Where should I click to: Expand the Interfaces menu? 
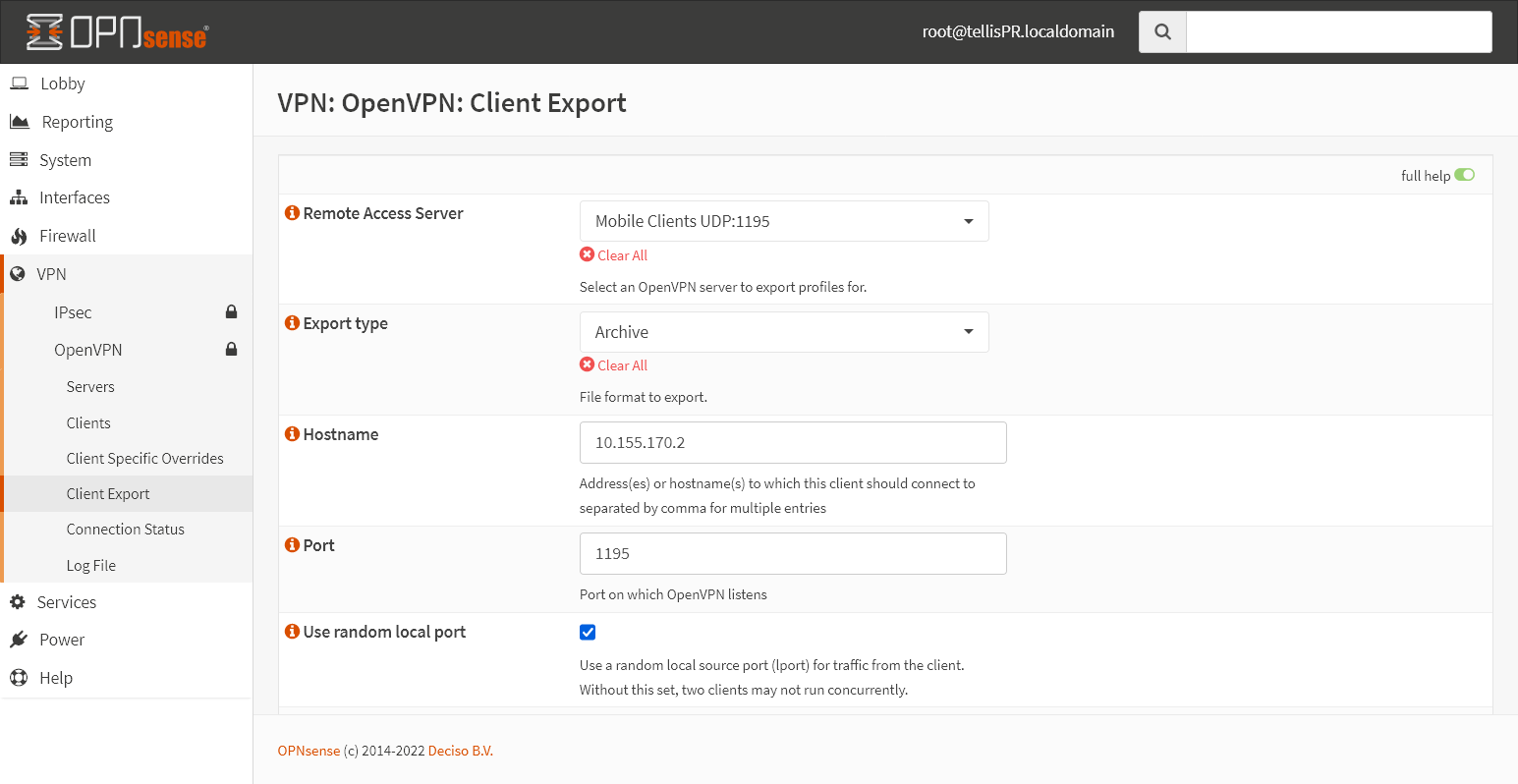[74, 196]
